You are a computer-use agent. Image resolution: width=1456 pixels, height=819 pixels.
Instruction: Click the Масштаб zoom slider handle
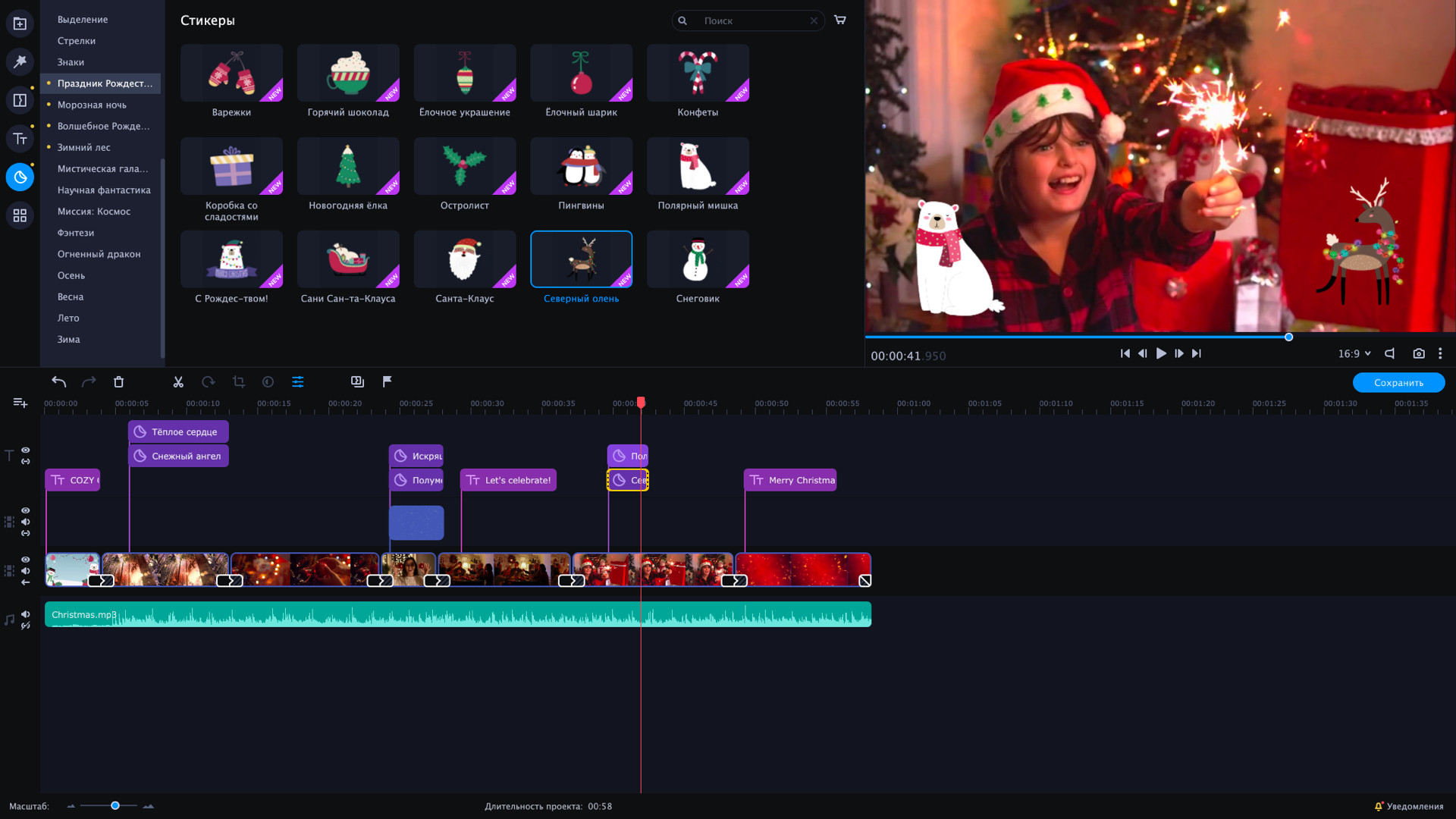(x=115, y=805)
